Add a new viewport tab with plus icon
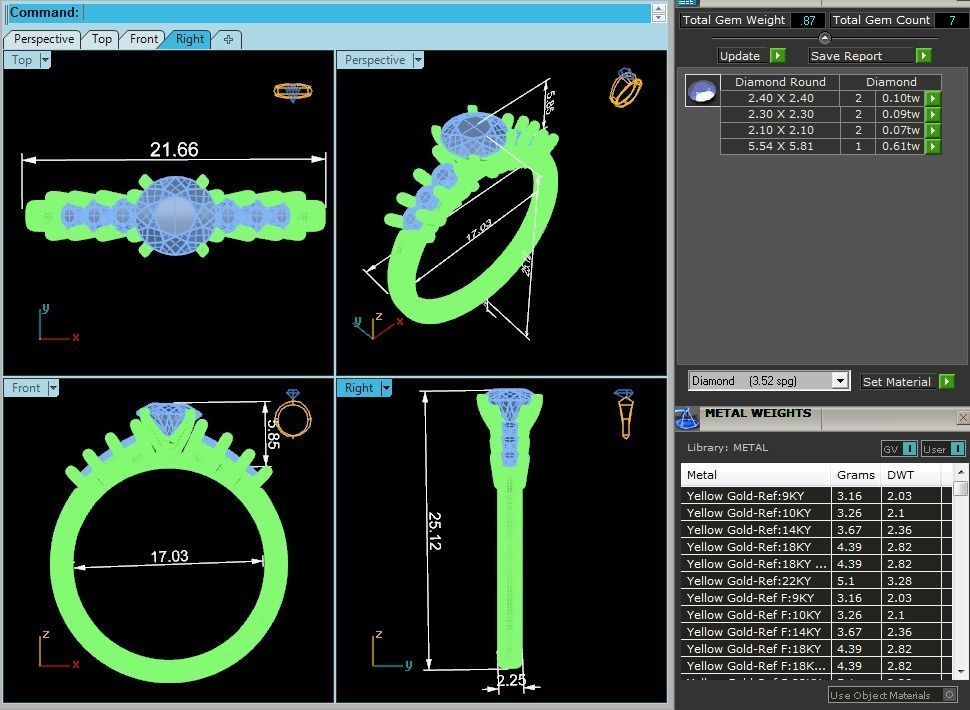 click(228, 39)
